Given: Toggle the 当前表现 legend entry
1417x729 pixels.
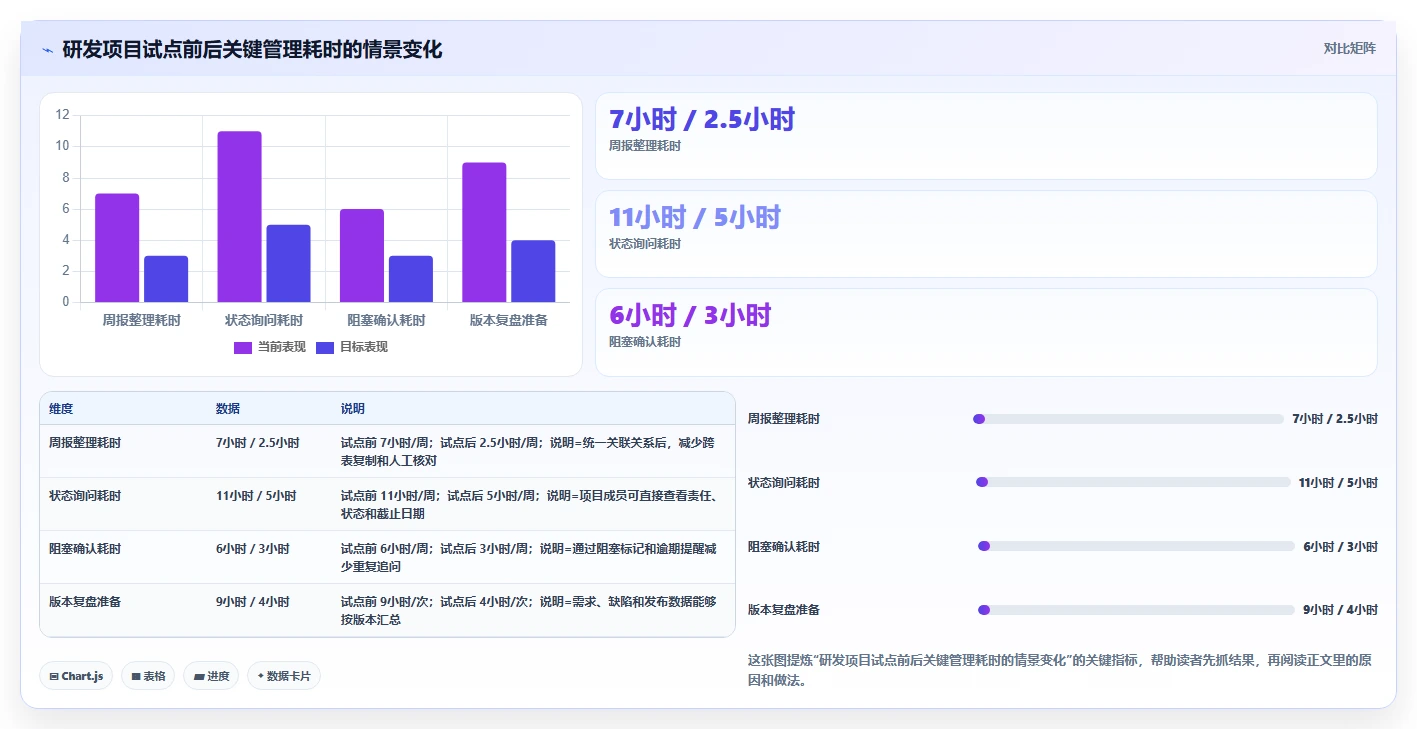Looking at the screenshot, I should tap(270, 347).
